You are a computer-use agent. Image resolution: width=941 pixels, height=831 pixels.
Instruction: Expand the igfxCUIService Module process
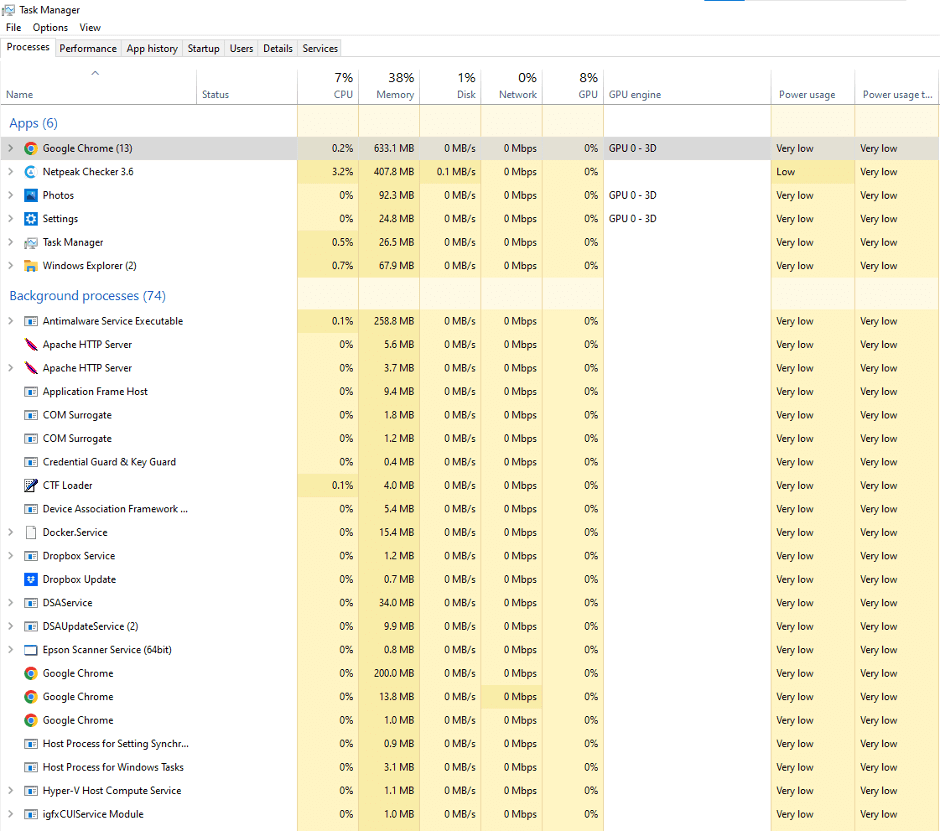point(10,814)
